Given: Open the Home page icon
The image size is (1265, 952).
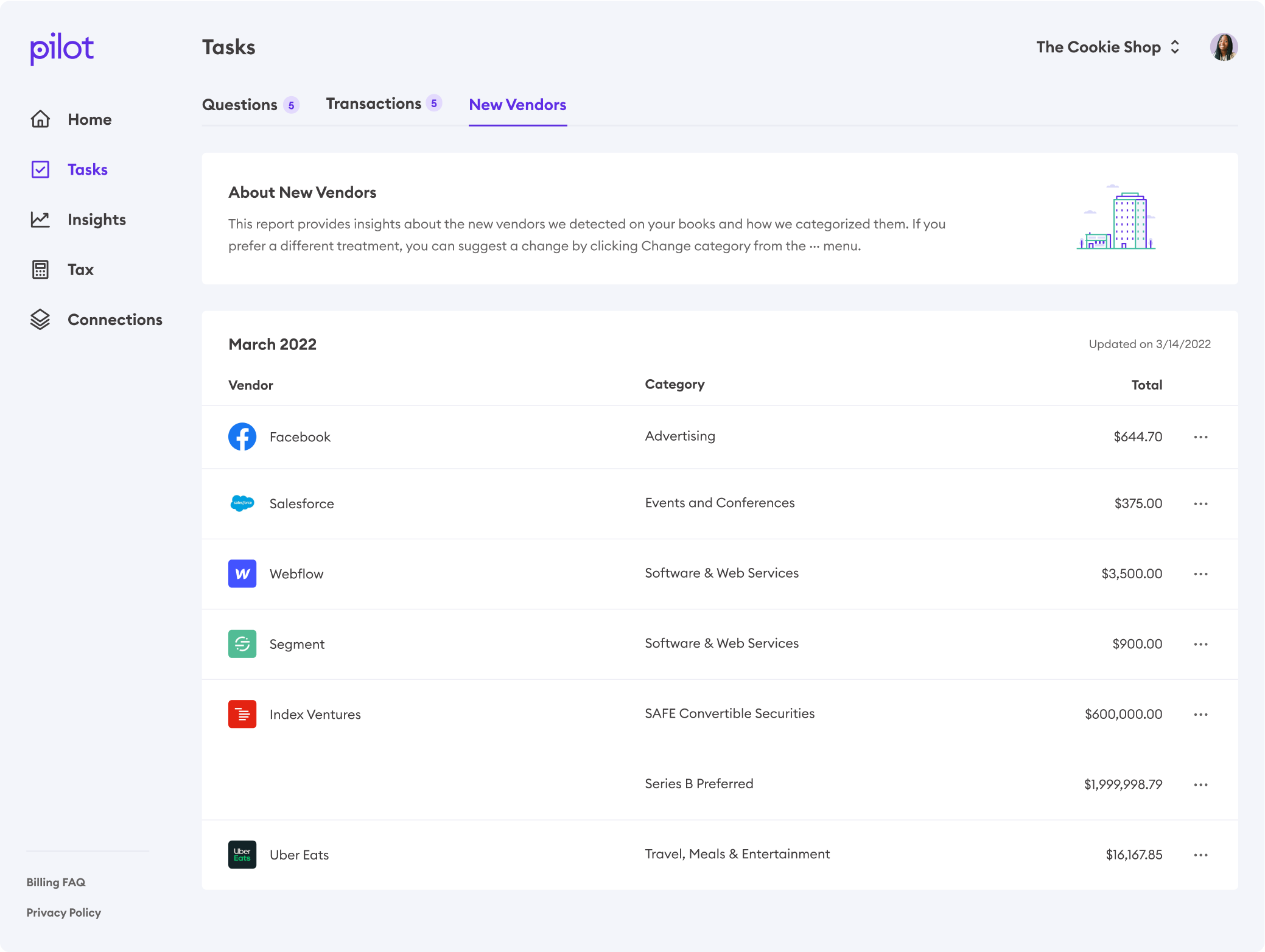Looking at the screenshot, I should [40, 119].
